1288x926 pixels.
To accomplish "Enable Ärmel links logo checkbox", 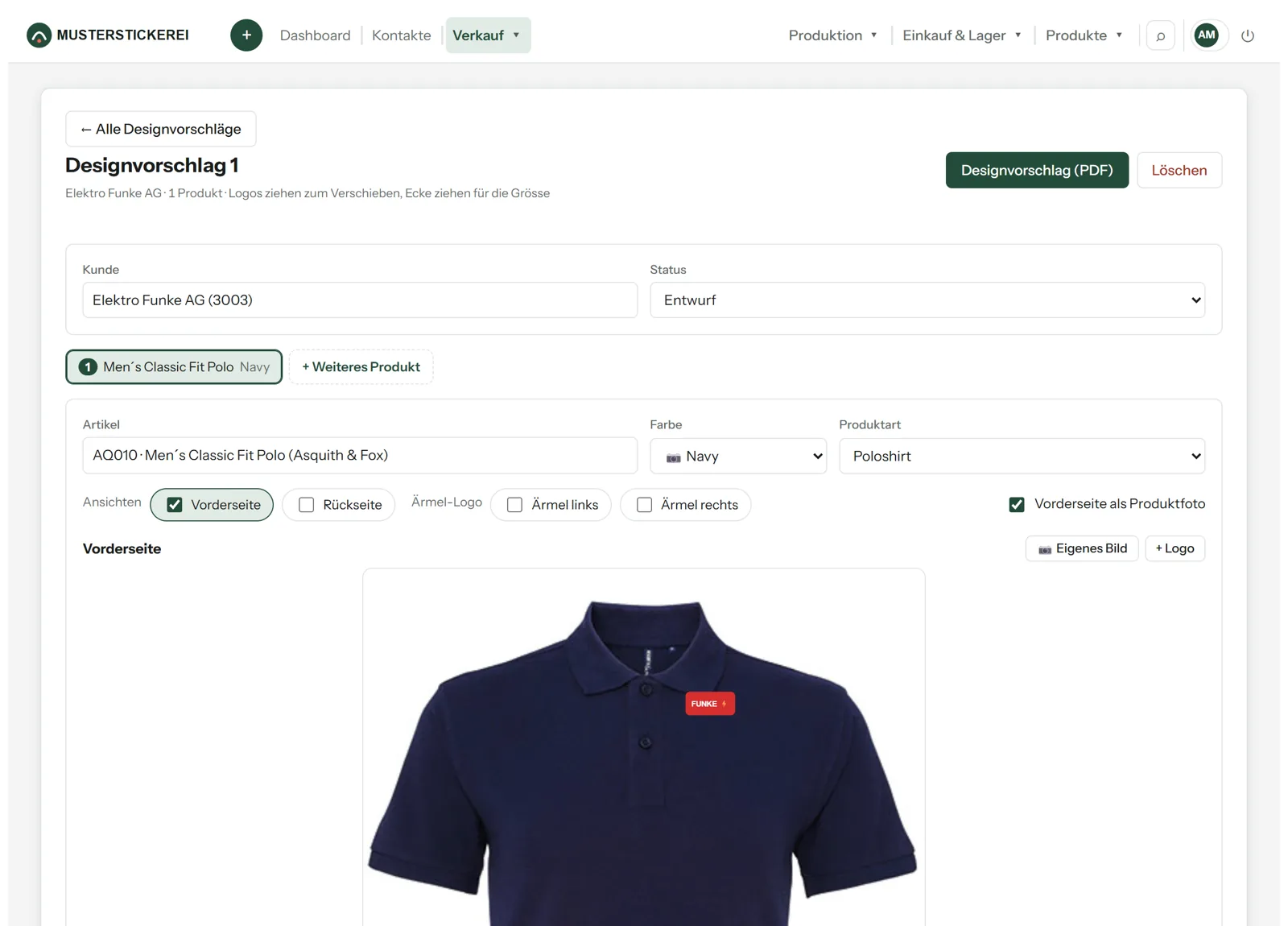I will click(514, 505).
